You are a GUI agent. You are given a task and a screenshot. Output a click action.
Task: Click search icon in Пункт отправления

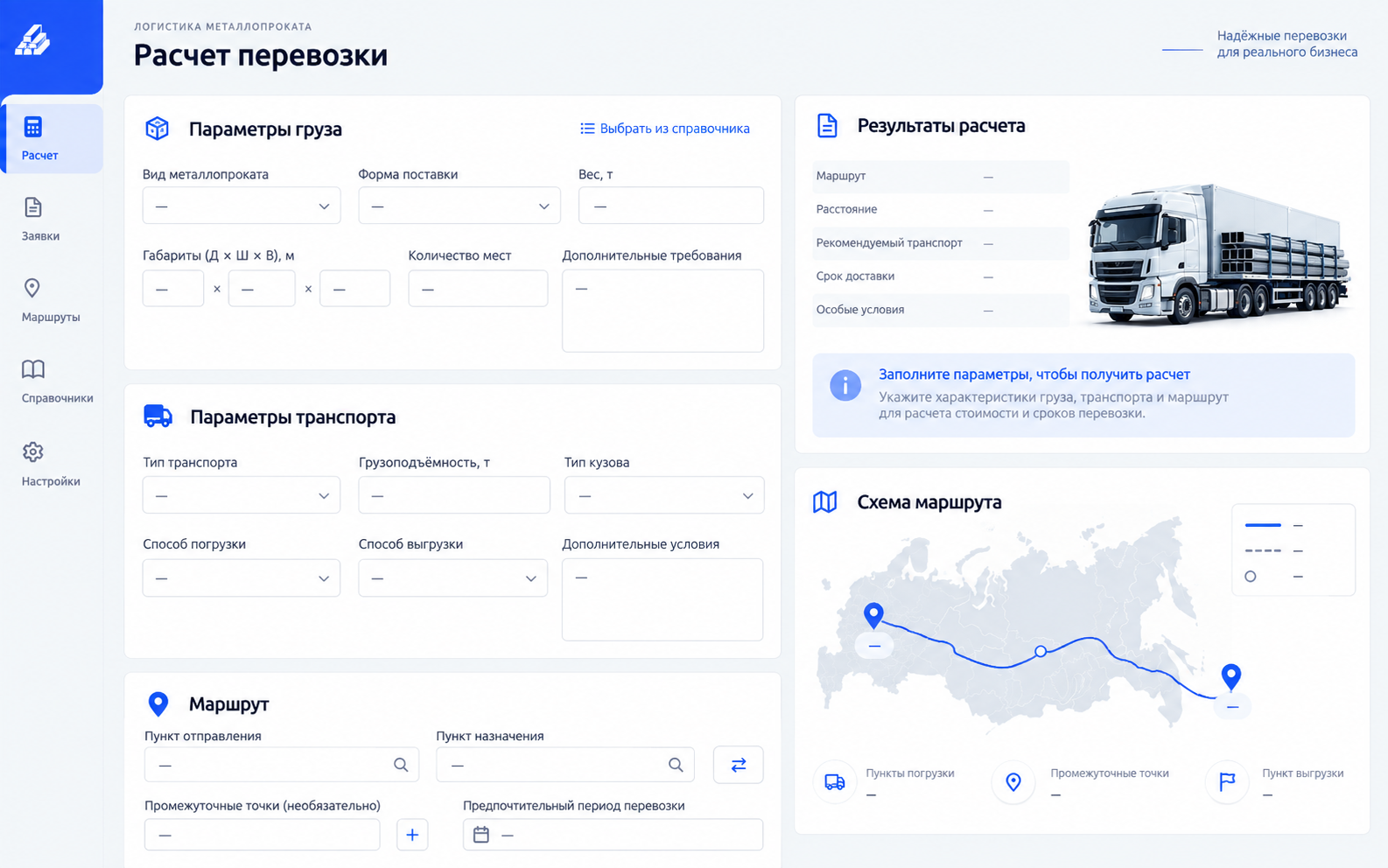click(401, 765)
